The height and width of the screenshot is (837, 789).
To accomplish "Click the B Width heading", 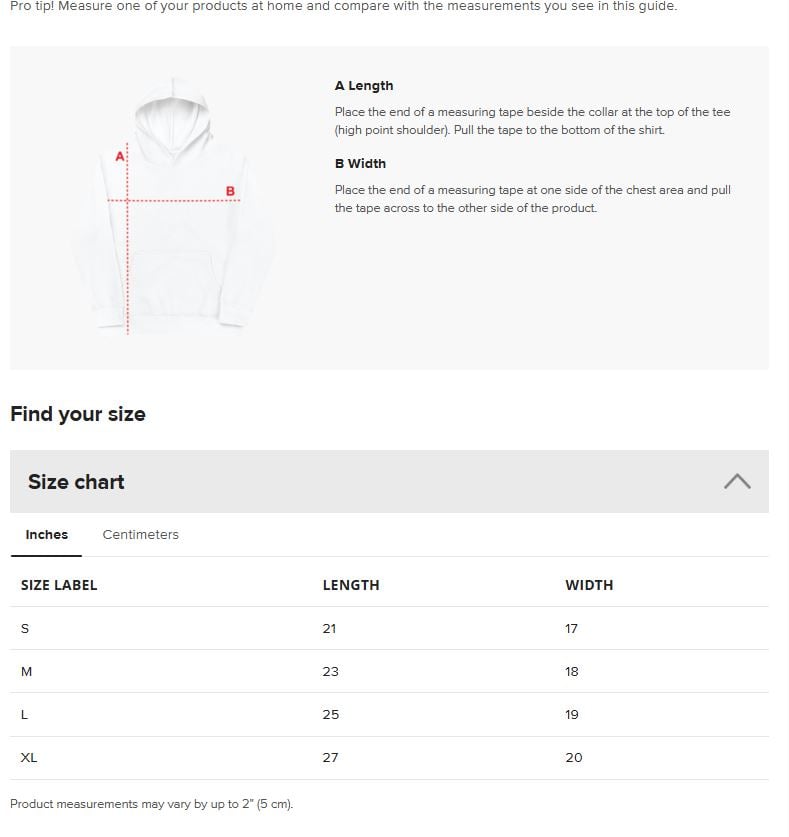I will point(360,163).
